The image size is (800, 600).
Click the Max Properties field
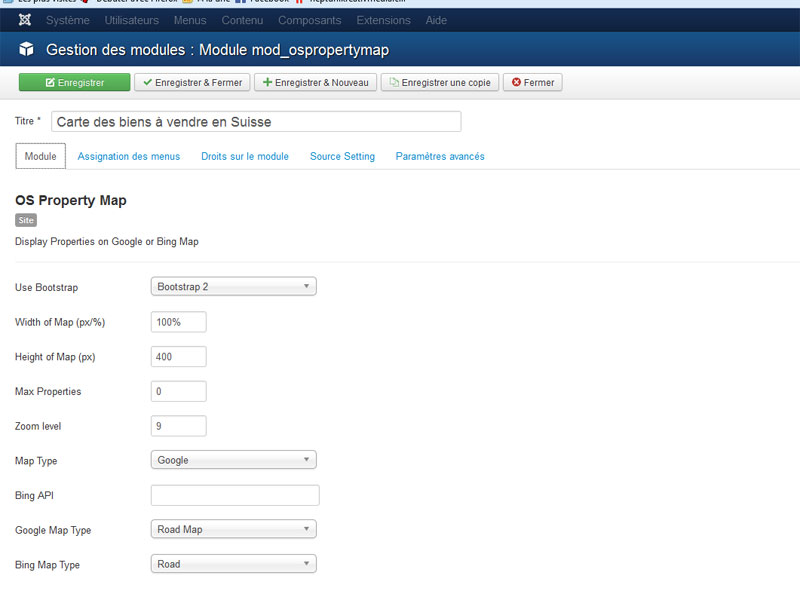click(x=179, y=391)
